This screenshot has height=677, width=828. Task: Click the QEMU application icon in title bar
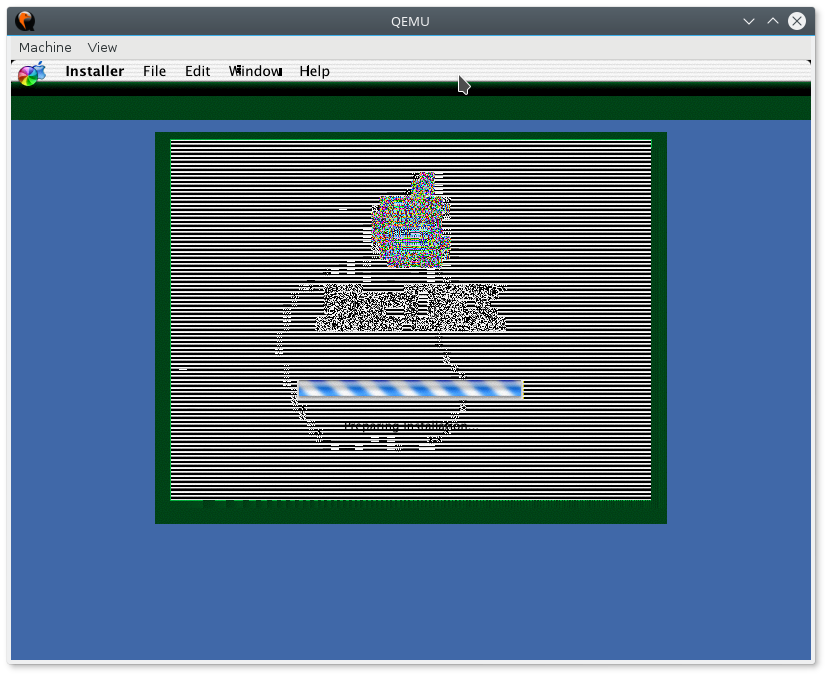click(x=25, y=21)
